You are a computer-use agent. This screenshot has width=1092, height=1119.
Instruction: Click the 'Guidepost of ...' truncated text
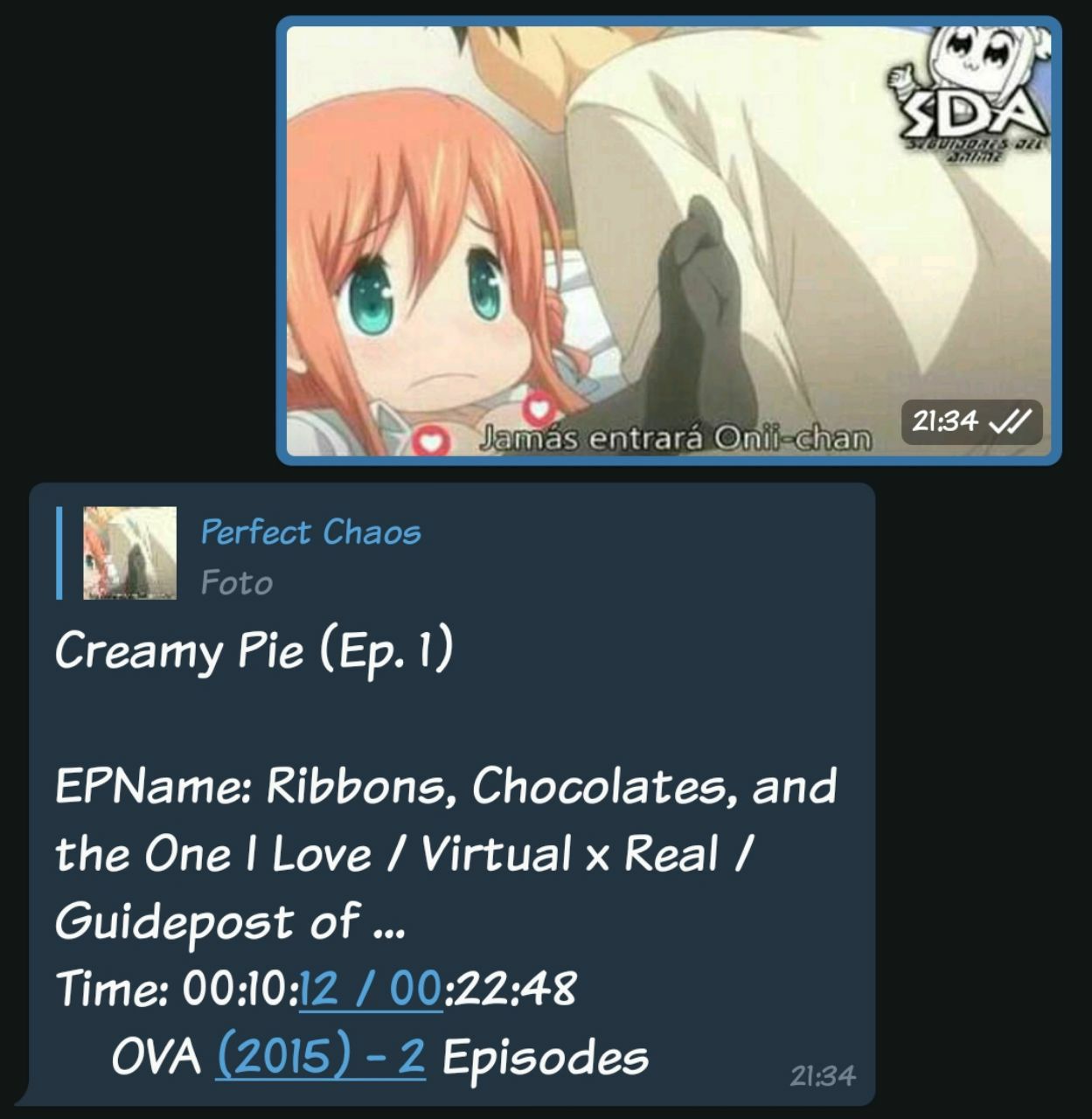[x=230, y=922]
